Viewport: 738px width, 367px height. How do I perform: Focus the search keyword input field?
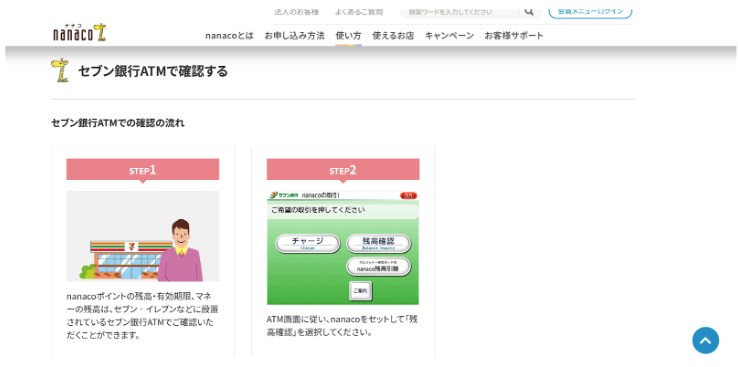(x=459, y=12)
